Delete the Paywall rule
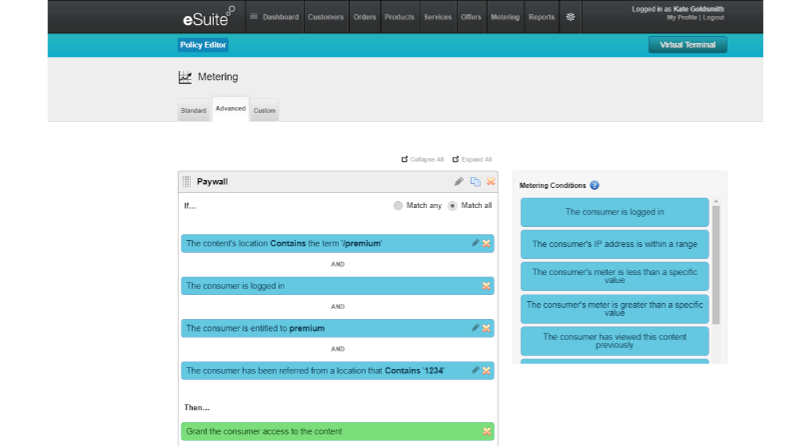The width and height of the screenshot is (811, 446). tap(489, 181)
